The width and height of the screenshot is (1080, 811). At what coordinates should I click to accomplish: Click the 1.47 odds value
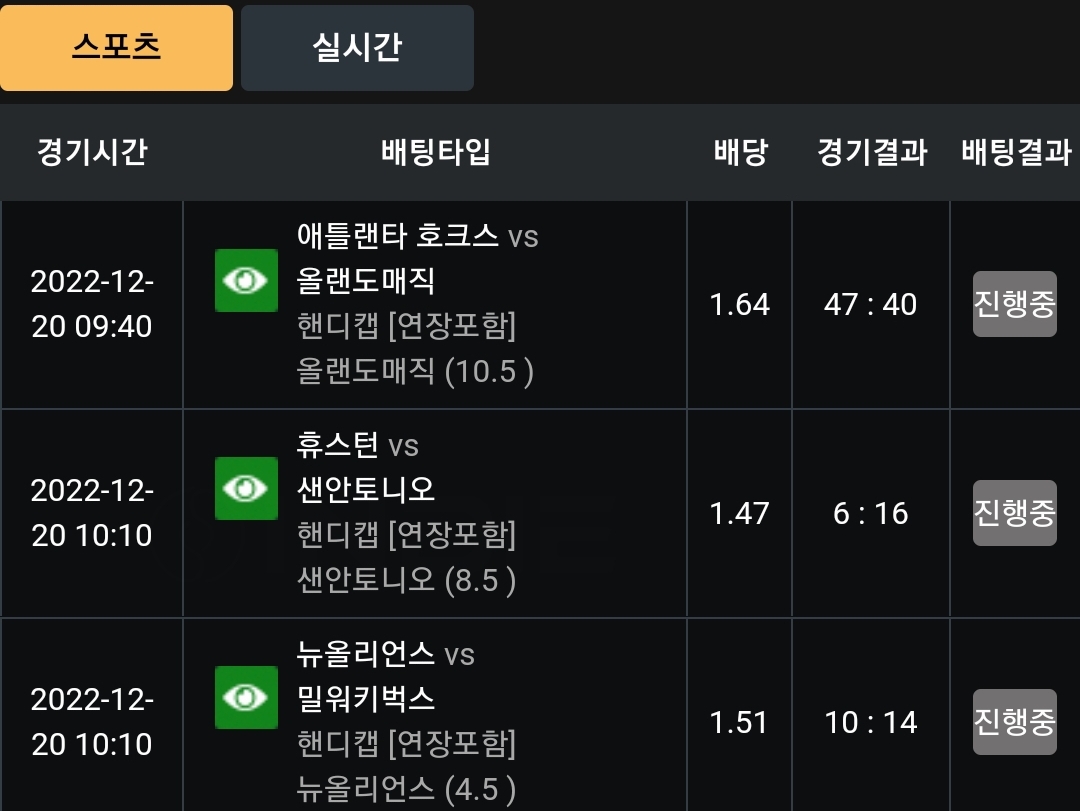click(x=740, y=513)
